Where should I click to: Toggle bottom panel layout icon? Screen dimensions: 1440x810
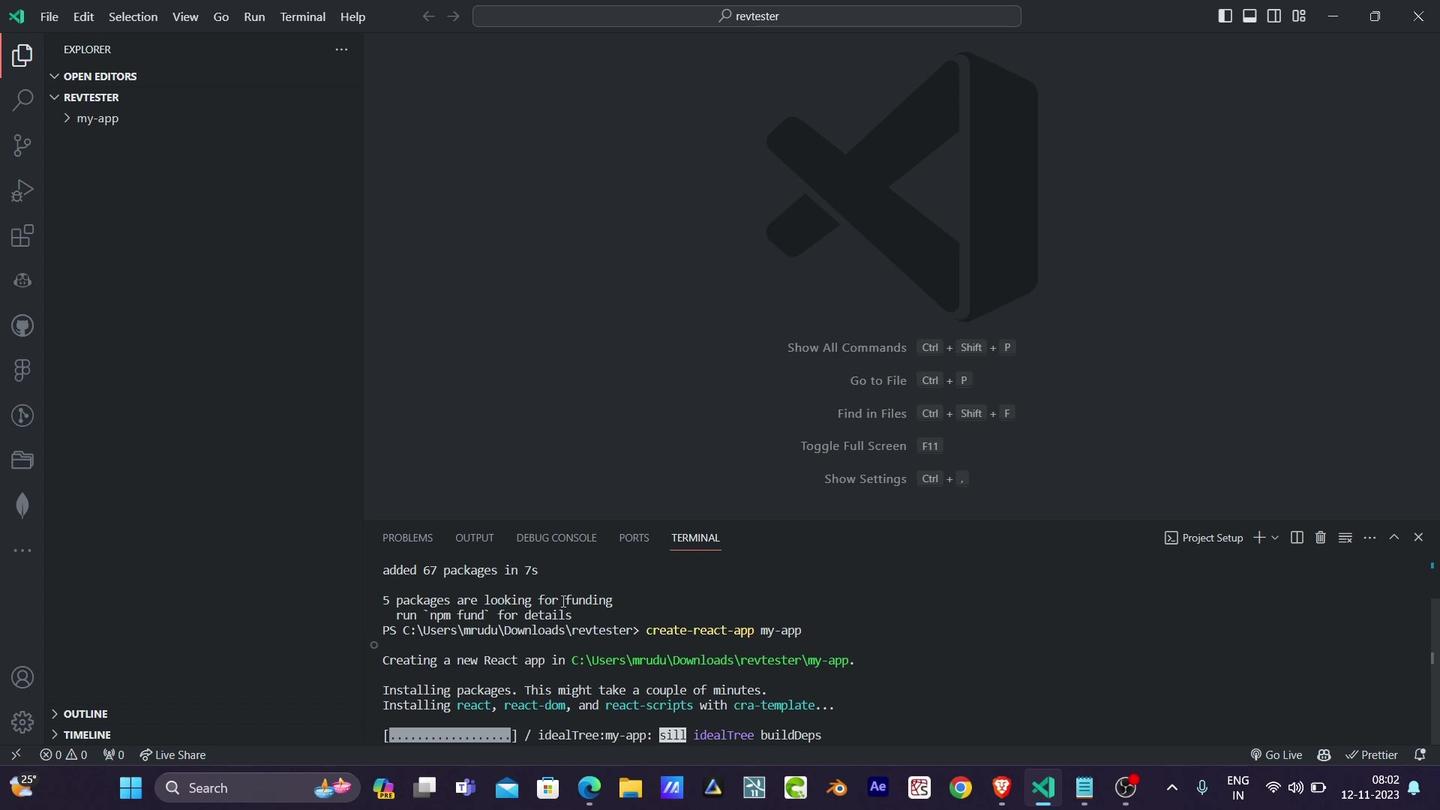1250,16
